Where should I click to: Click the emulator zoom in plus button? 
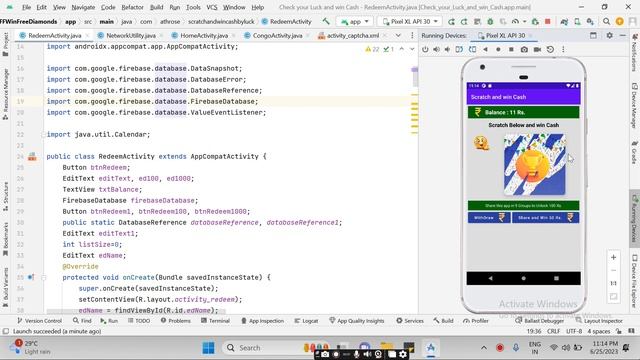[x=613, y=258]
